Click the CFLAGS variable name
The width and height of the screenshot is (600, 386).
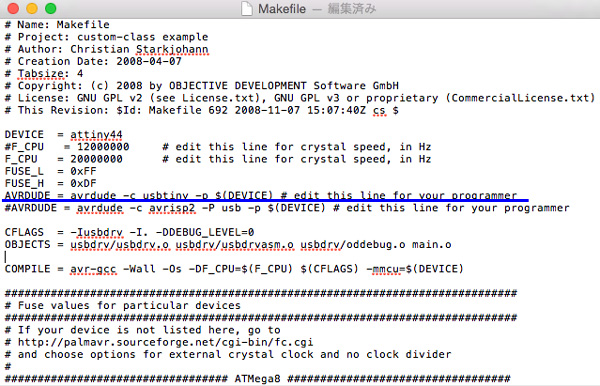pyautogui.click(x=24, y=233)
